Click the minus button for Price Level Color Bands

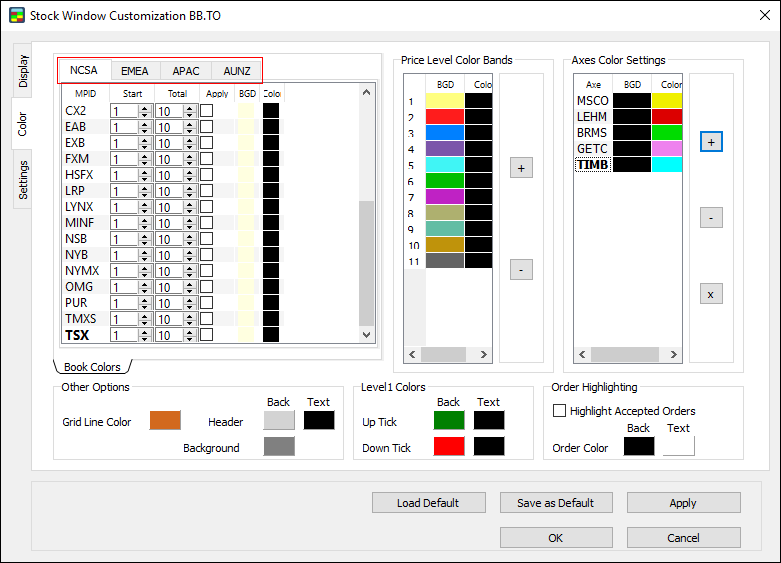tap(521, 269)
